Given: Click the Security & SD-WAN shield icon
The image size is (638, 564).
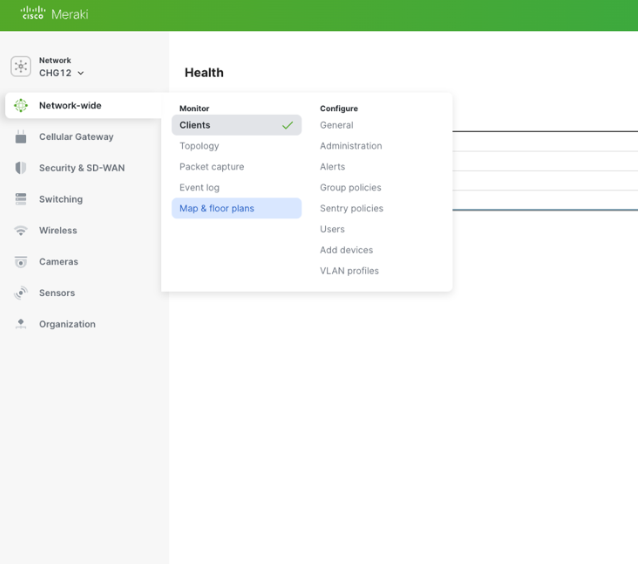Looking at the screenshot, I should [x=21, y=168].
